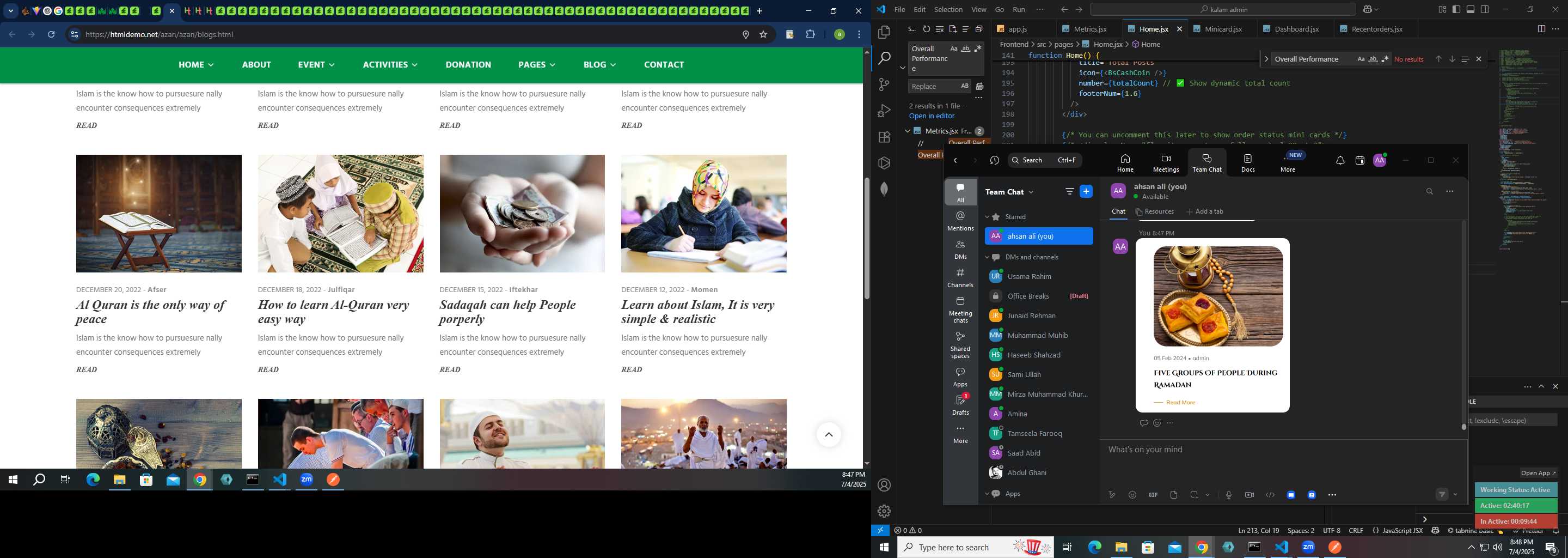This screenshot has width=1568, height=558.
Task: Collapse Starred section in Zoom
Action: click(987, 217)
